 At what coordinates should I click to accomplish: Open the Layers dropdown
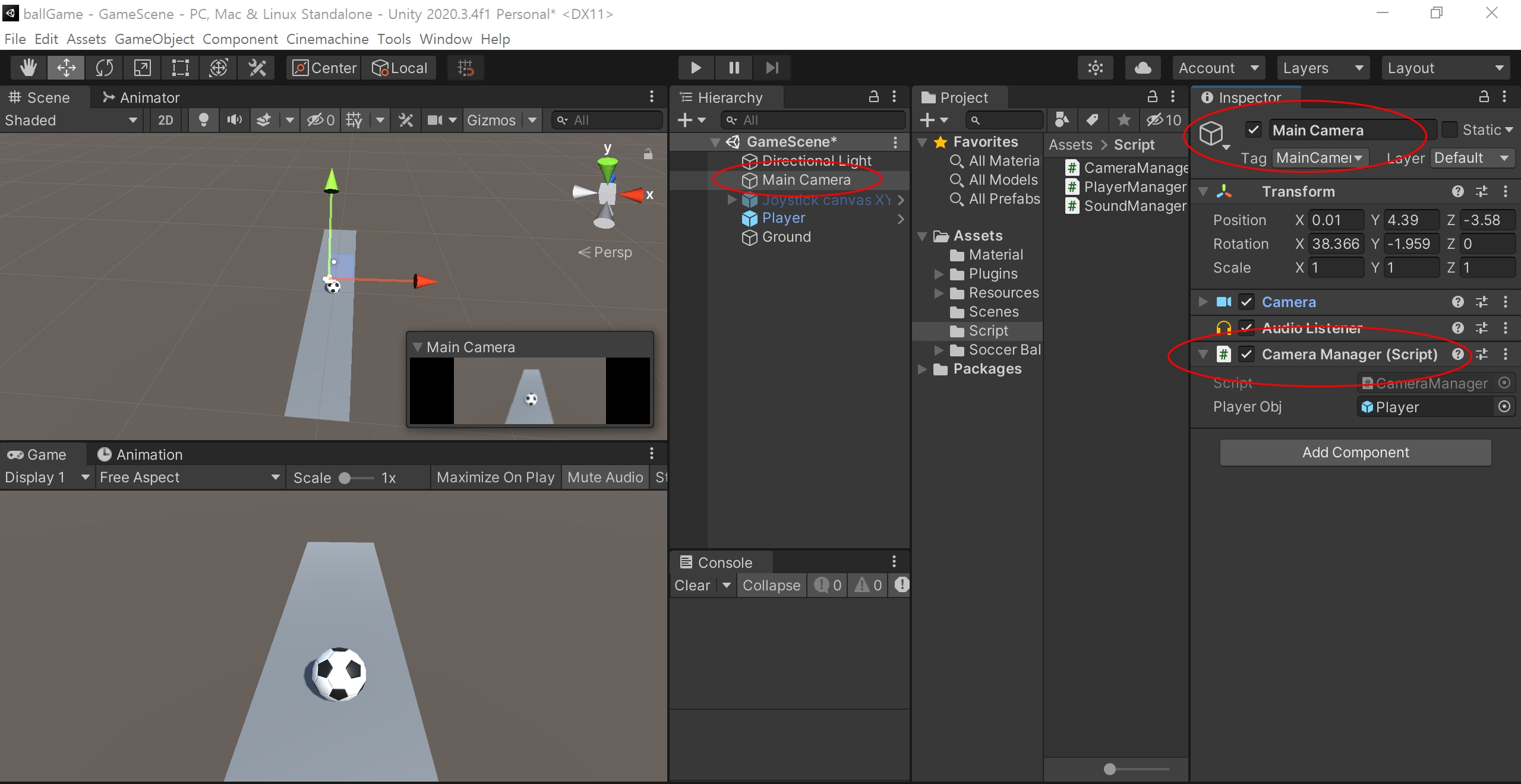click(1323, 68)
